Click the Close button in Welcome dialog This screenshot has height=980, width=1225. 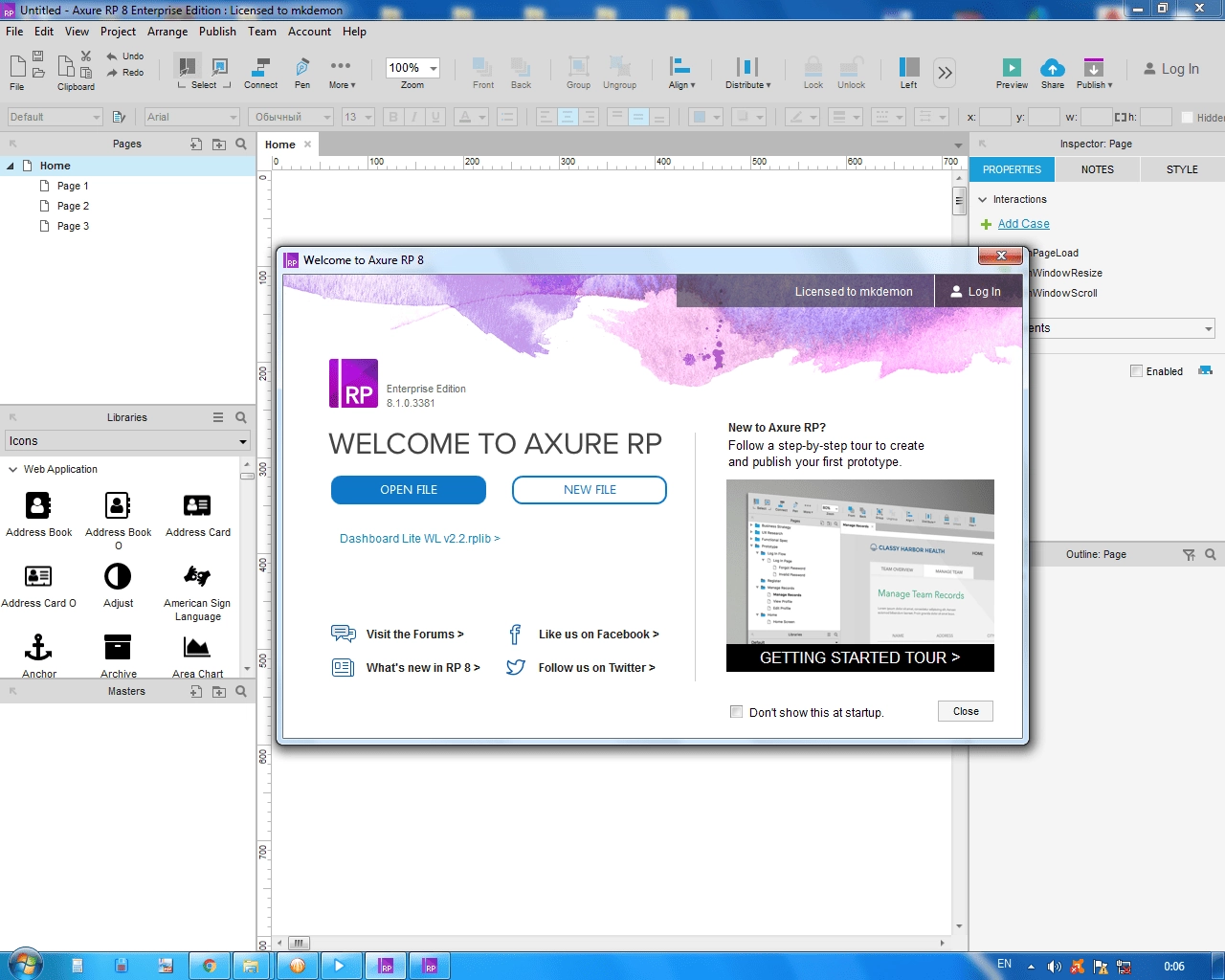coord(966,711)
